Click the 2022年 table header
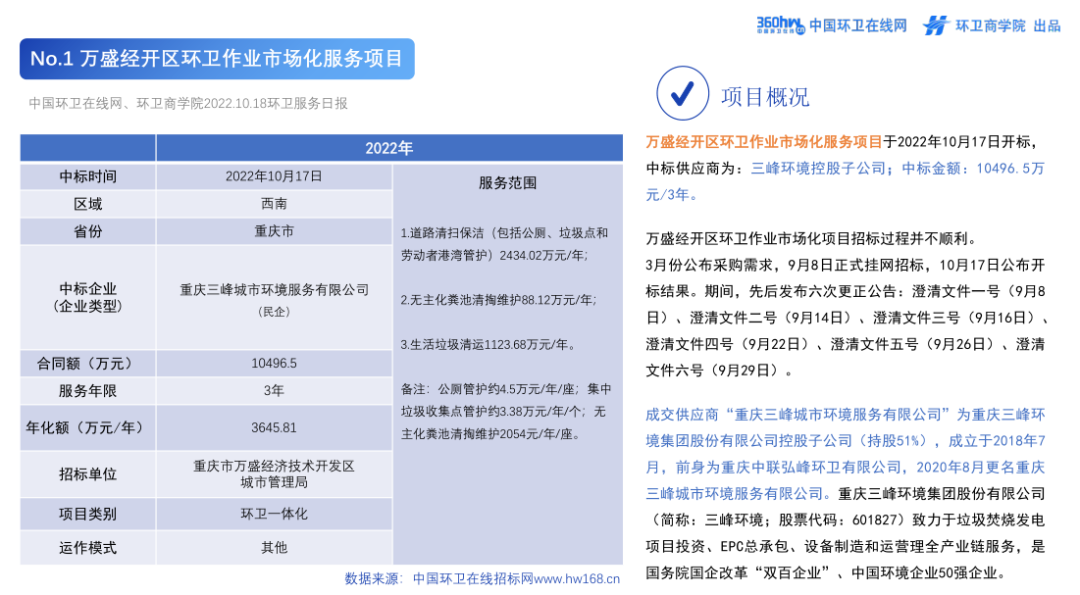Image resolution: width=1080 pixels, height=595 pixels. (389, 148)
